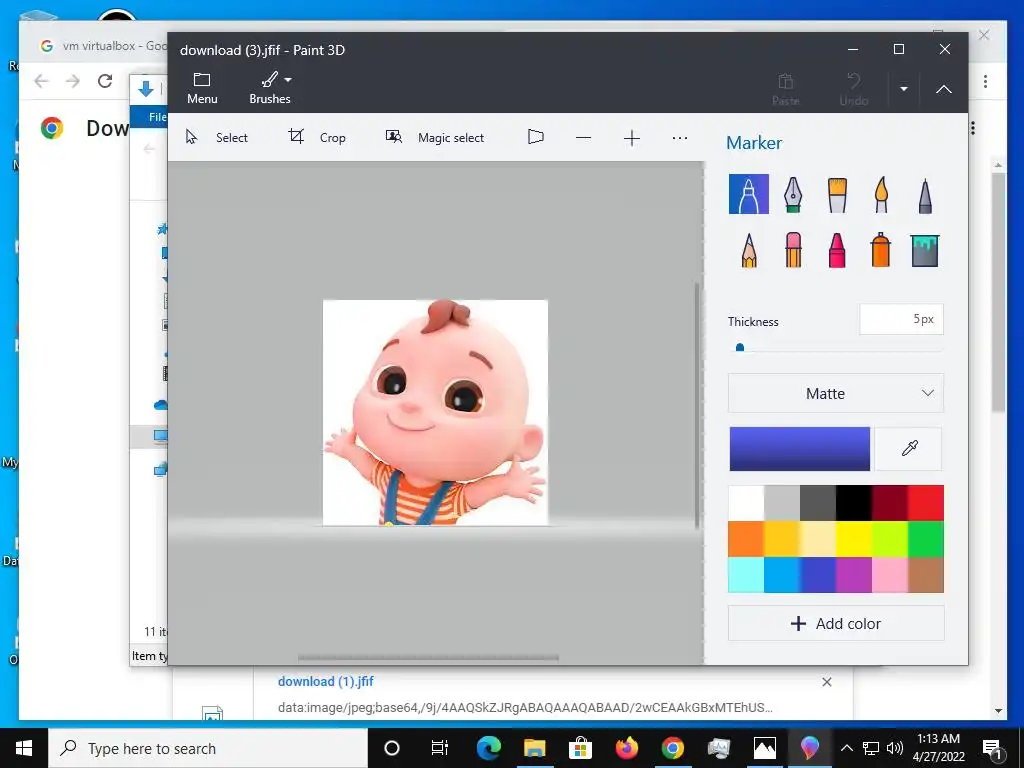Open Chrome from taskbar

[x=672, y=748]
